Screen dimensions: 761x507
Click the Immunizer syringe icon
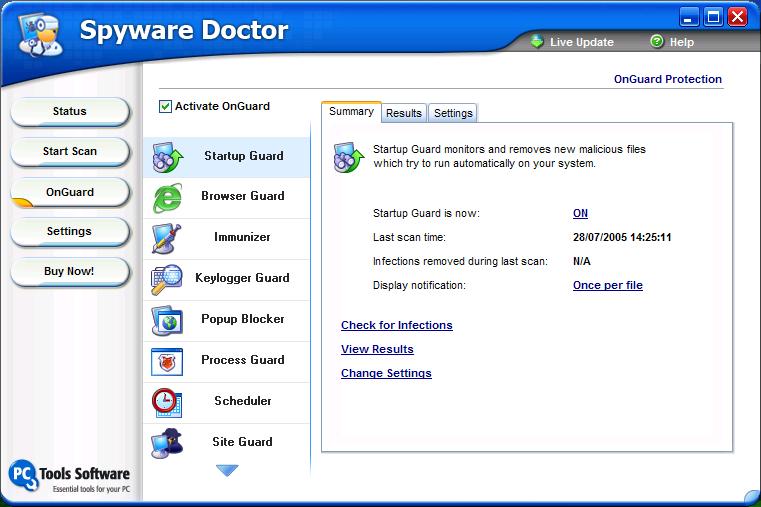pos(166,239)
